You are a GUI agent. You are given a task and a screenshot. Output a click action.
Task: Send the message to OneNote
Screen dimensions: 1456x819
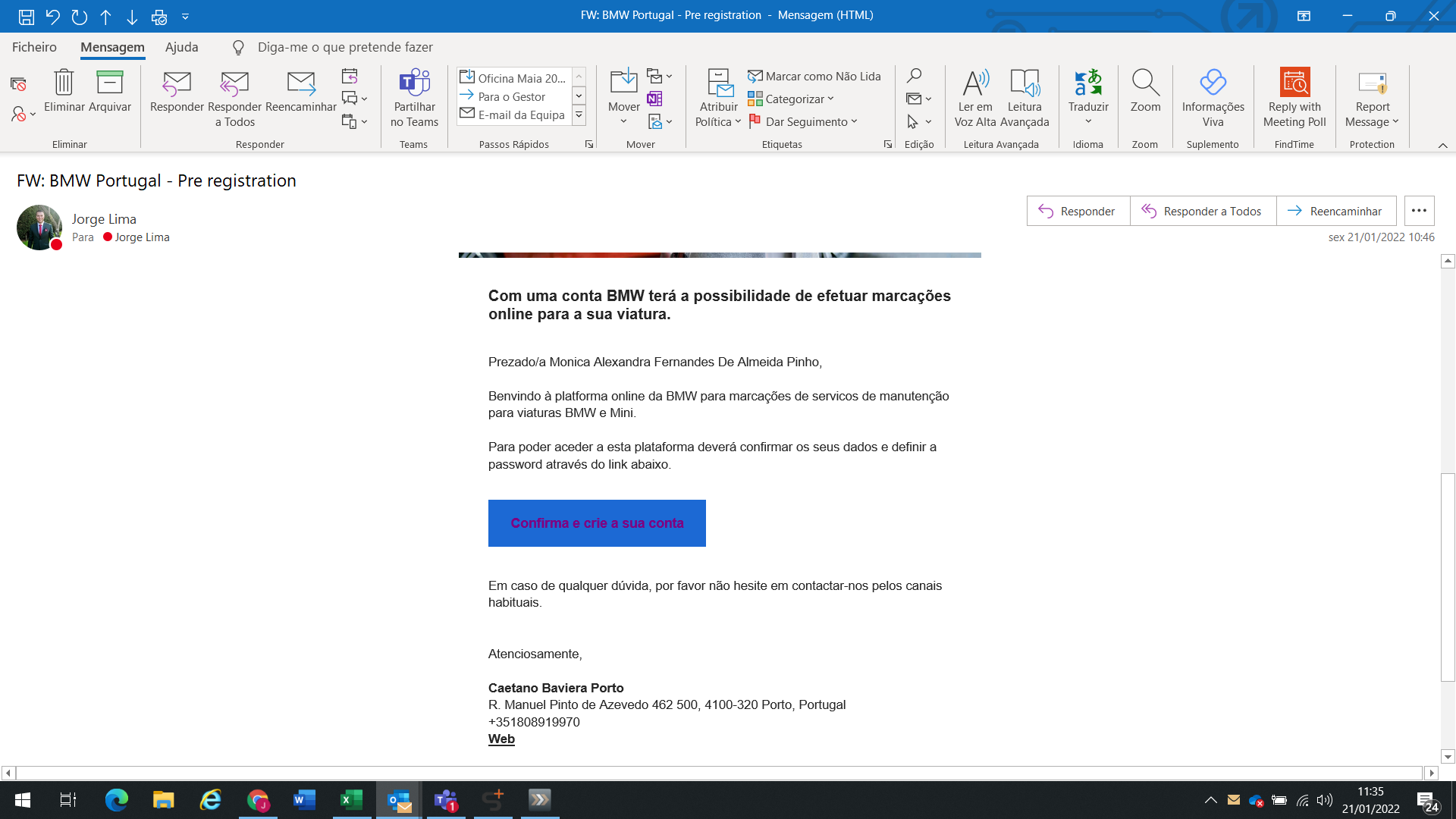[x=654, y=99]
